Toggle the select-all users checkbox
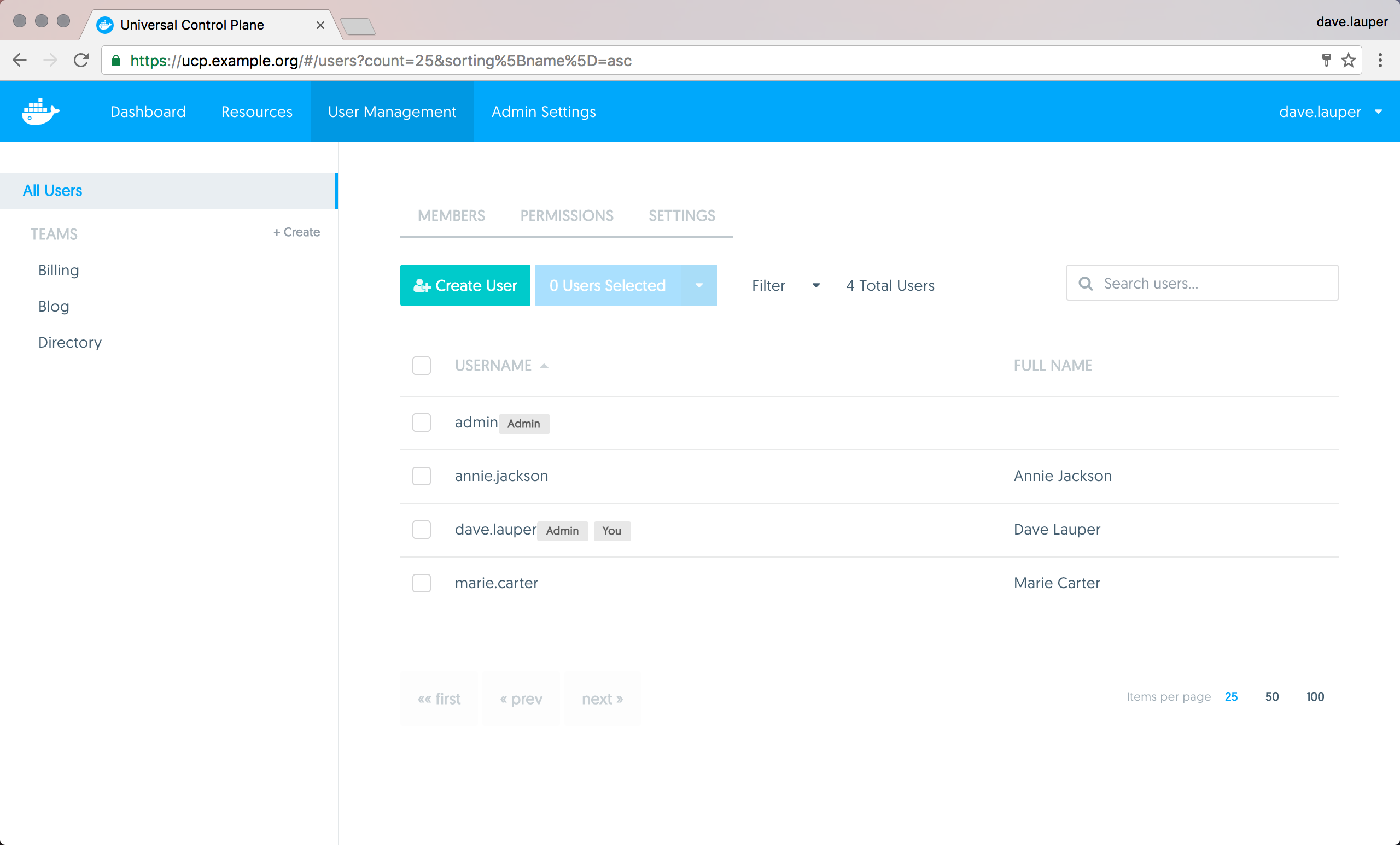The image size is (1400, 845). pyautogui.click(x=421, y=366)
